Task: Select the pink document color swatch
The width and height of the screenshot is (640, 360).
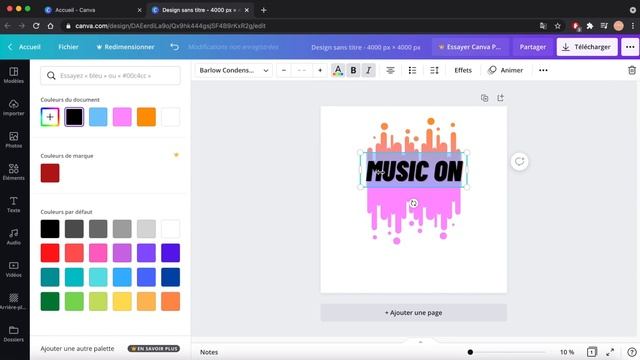Action: pos(122,117)
